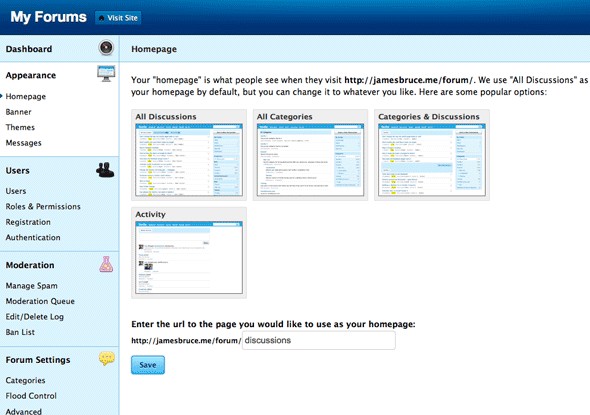590x415 pixels.
Task: Open Manage Spam page
Action: 32,286
